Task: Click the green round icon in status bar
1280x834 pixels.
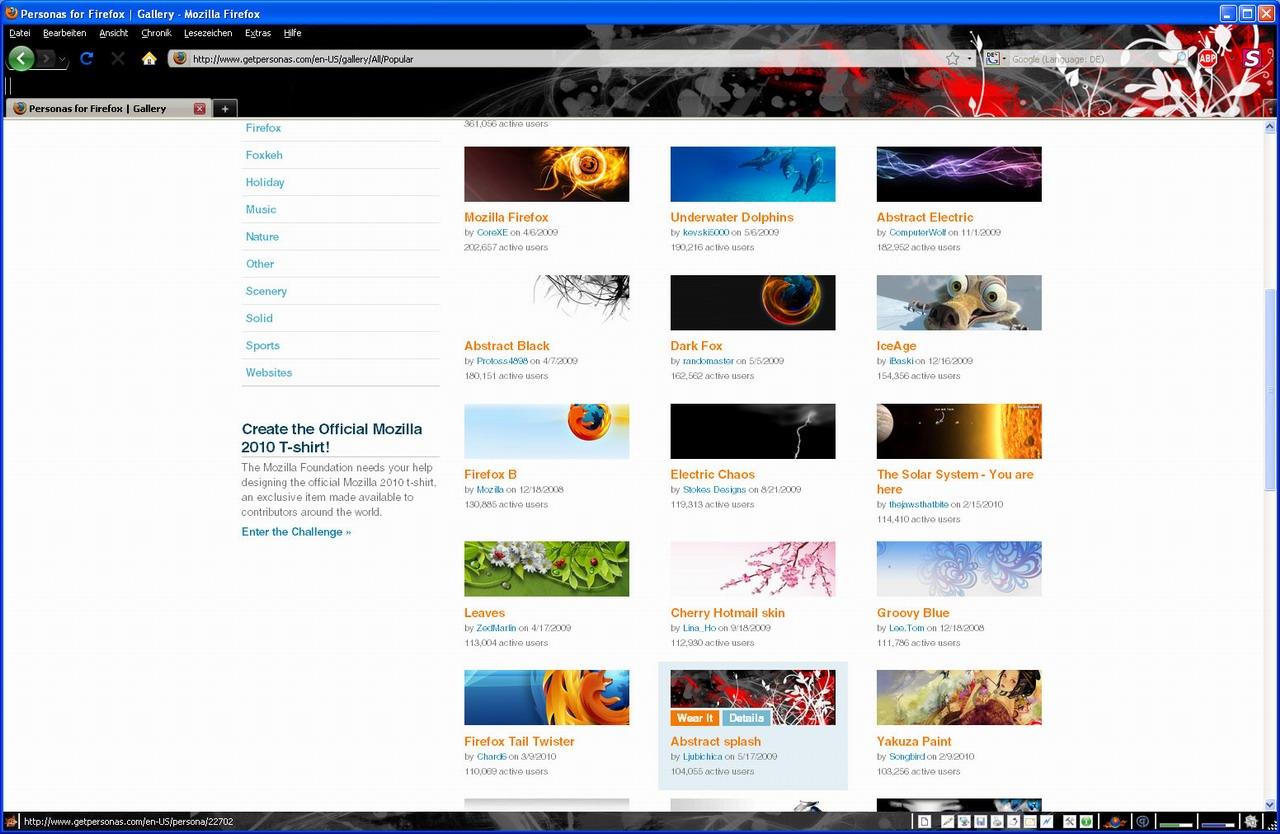Action: (x=1086, y=822)
